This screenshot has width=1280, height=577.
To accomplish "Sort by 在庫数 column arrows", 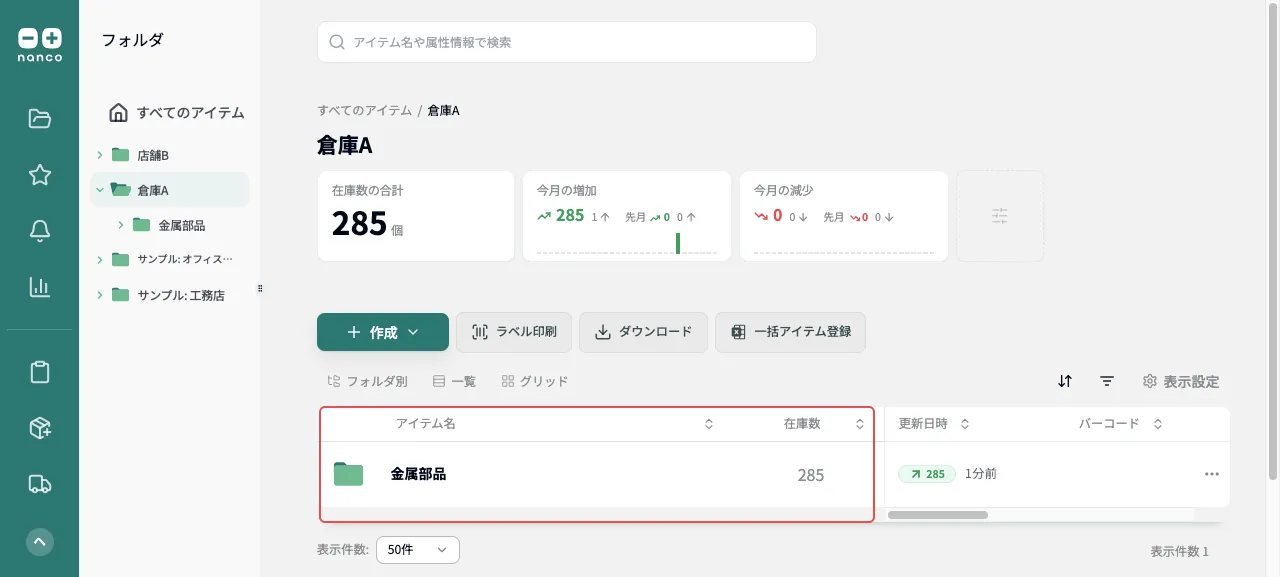I will pos(860,424).
